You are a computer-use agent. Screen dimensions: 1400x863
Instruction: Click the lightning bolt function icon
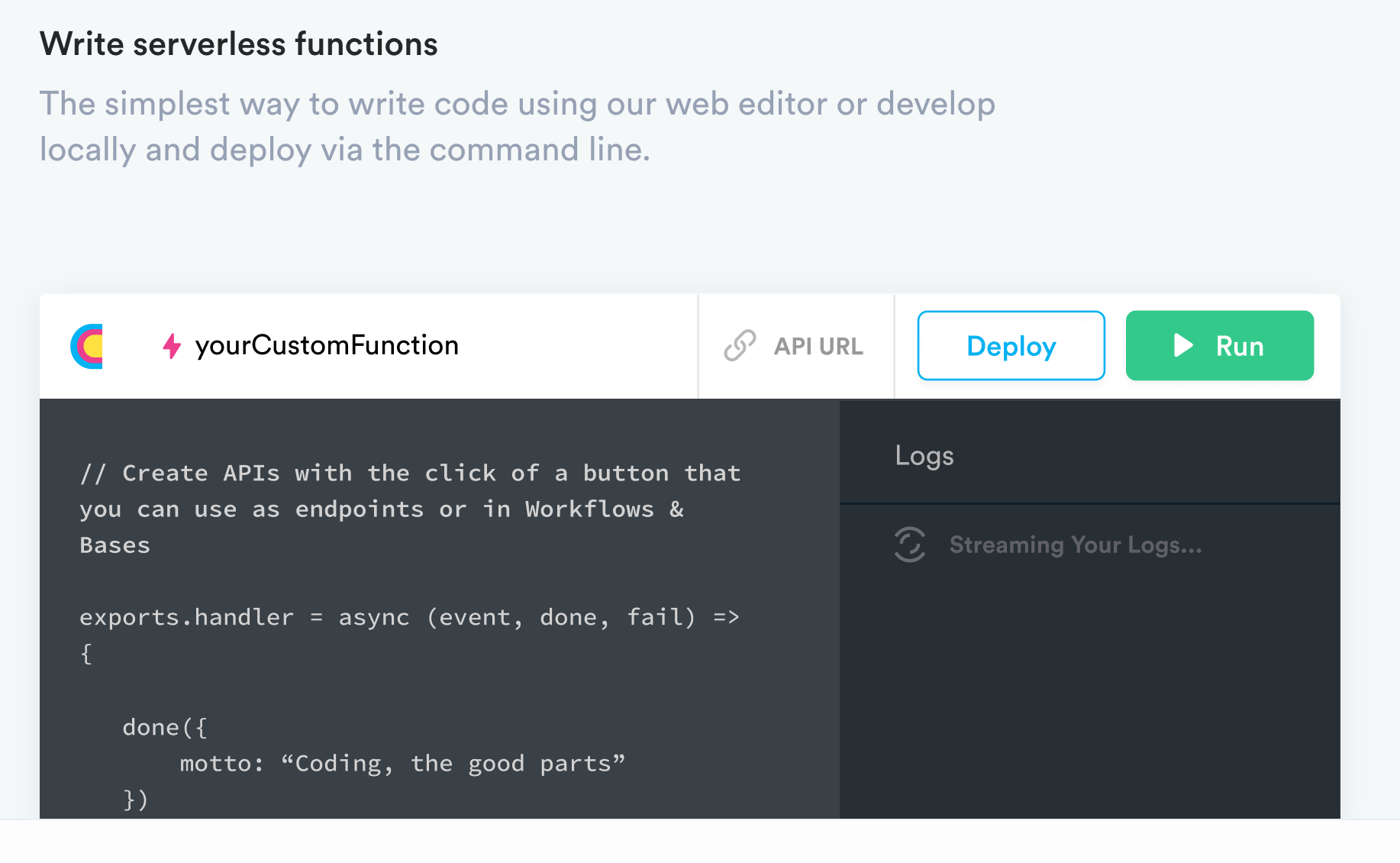(170, 345)
